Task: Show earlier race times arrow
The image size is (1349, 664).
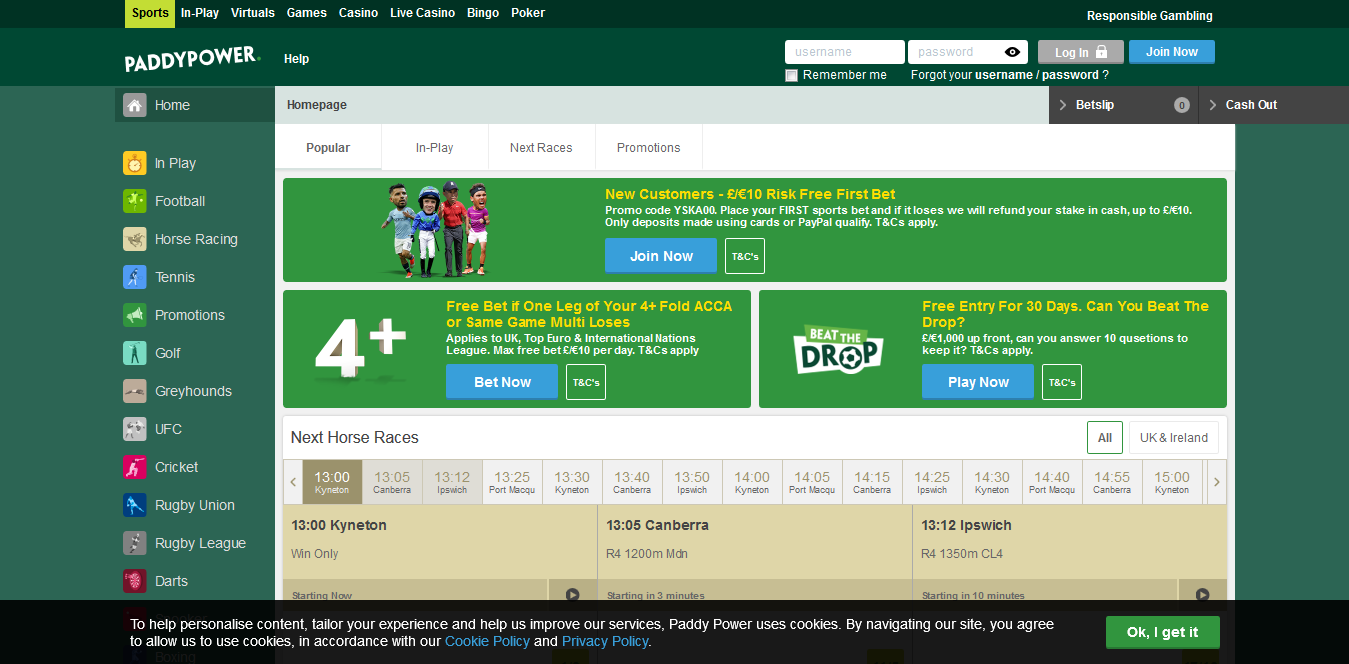Action: pyautogui.click(x=293, y=482)
